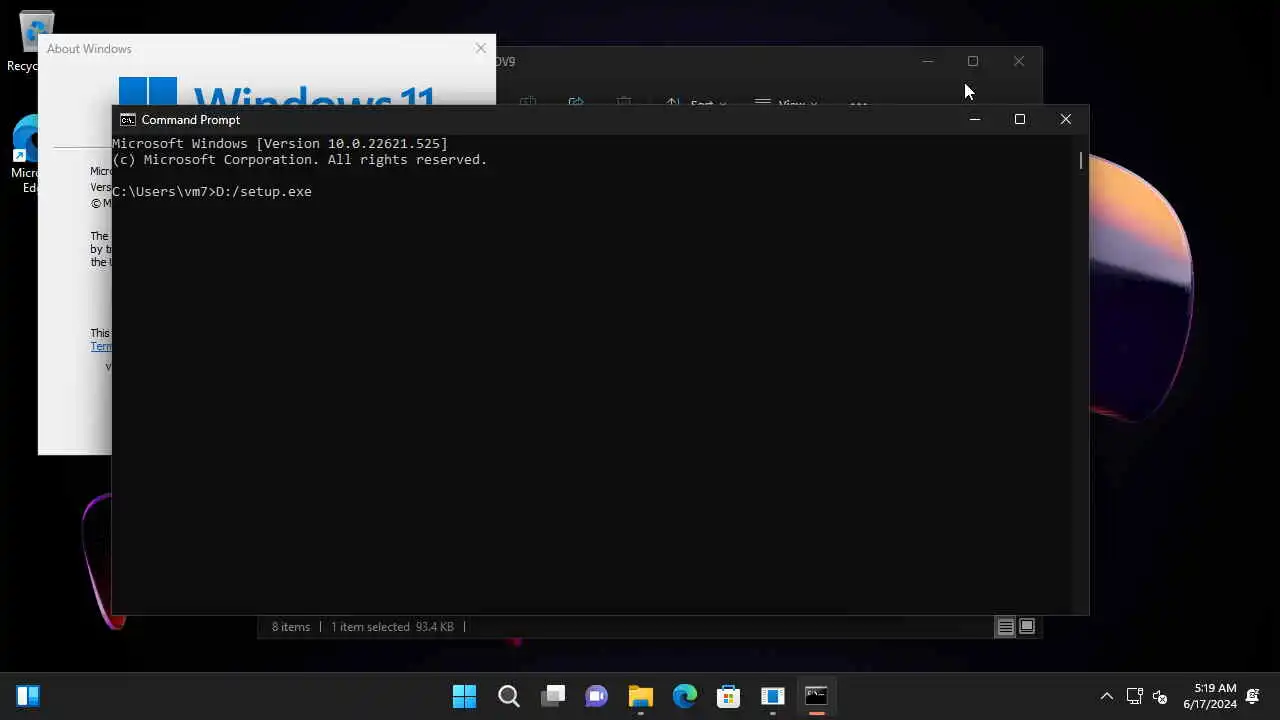
Task: Minimize the File Explorer window
Action: point(928,61)
